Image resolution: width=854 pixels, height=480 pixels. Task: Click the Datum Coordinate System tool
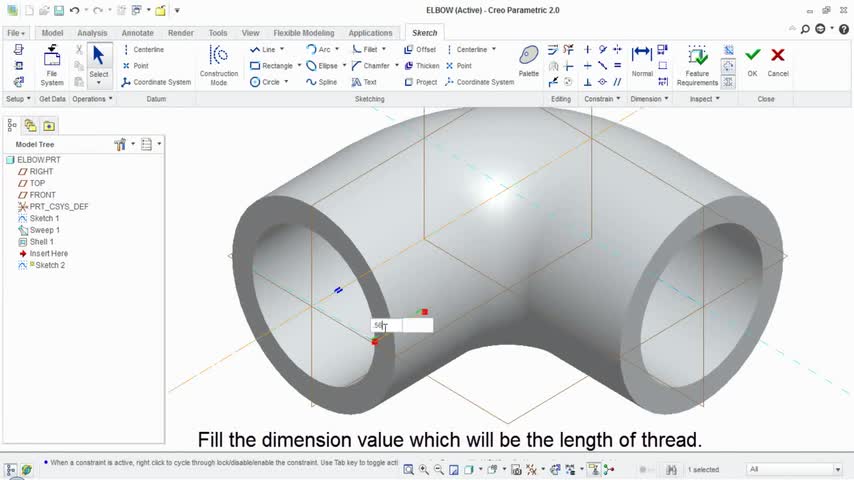click(x=156, y=82)
